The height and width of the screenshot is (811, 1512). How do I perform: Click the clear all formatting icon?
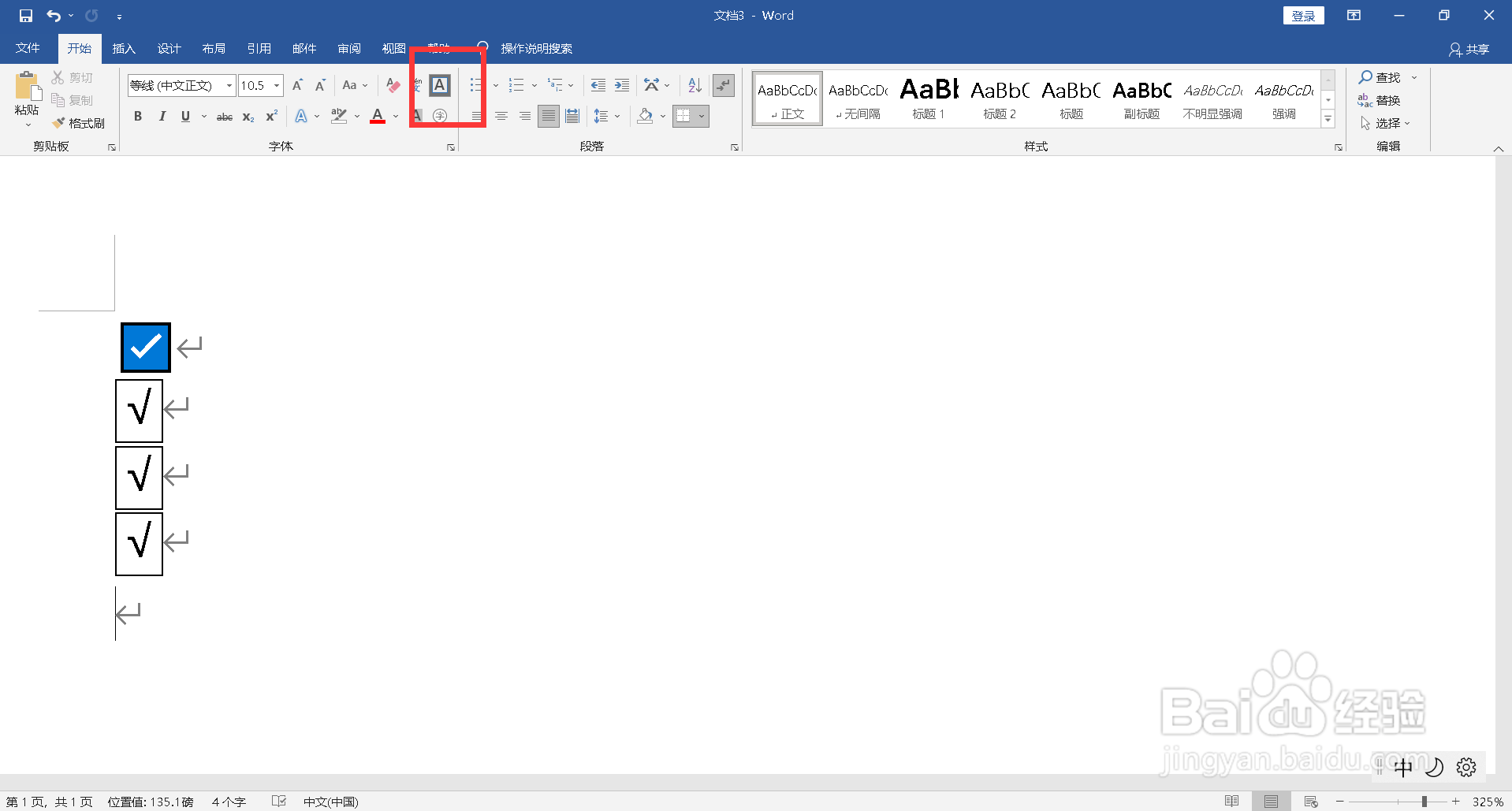pos(393,85)
